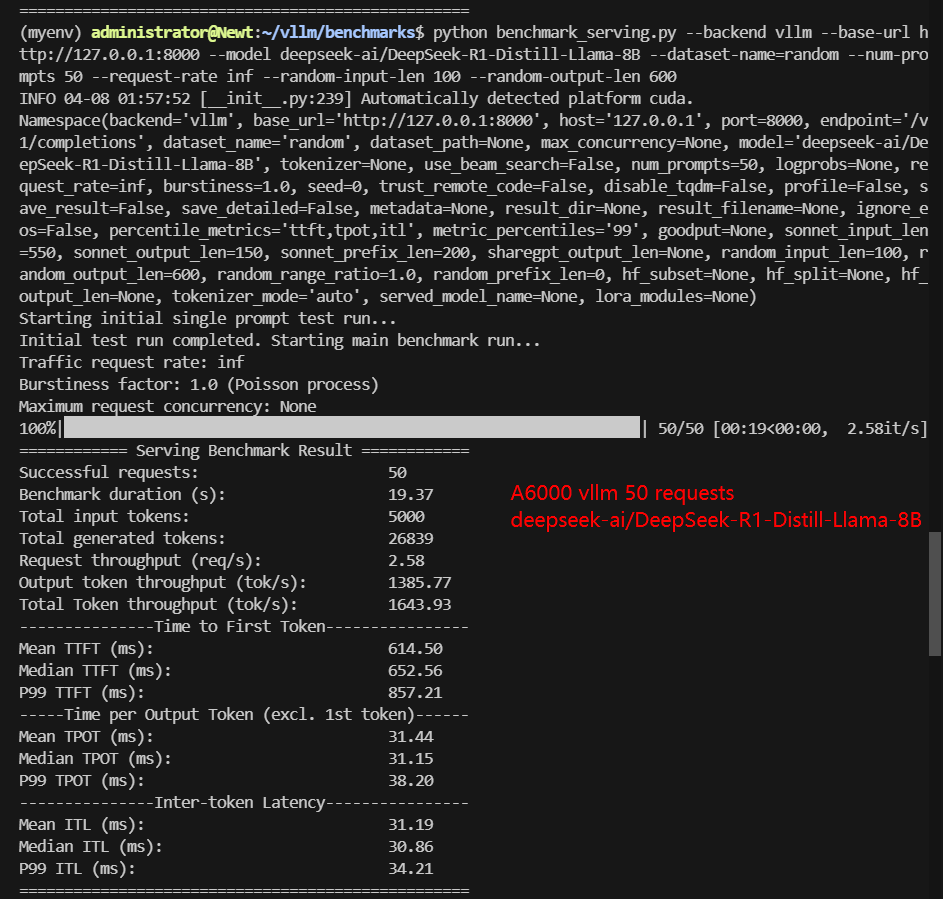943x899 pixels.
Task: Click the output throughput value "1385.77"
Action: (420, 583)
